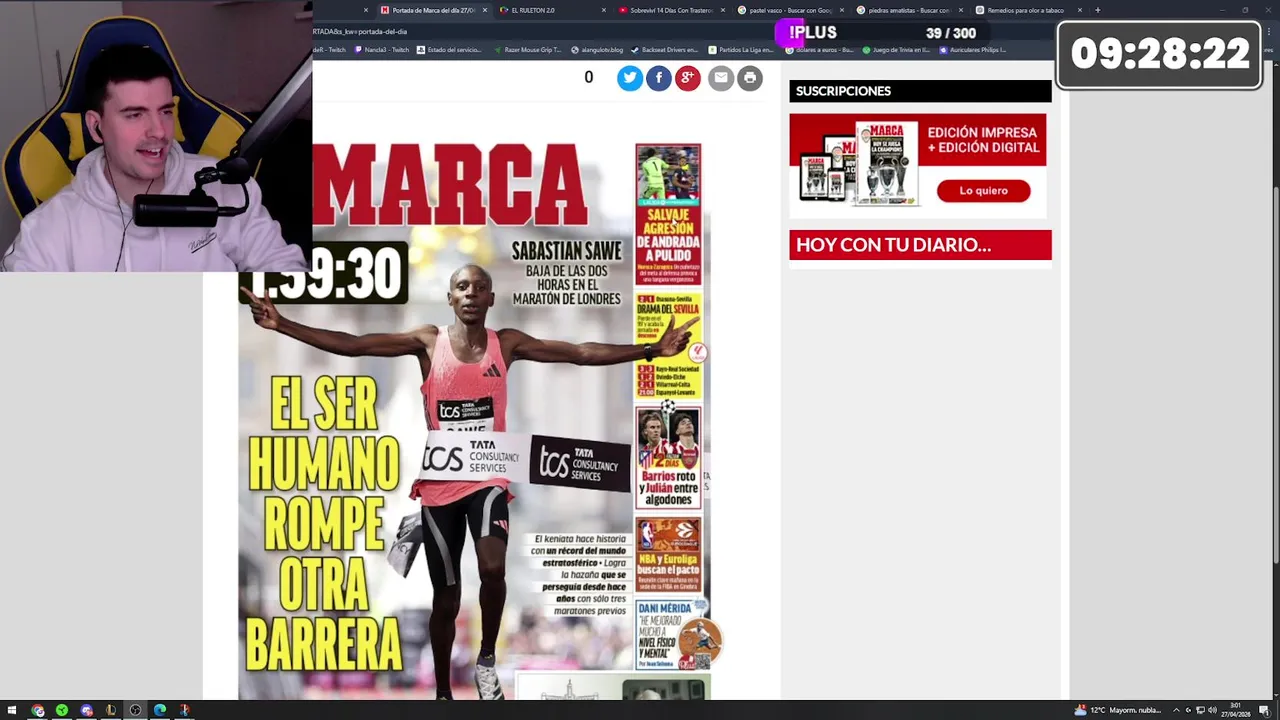The width and height of the screenshot is (1280, 720).
Task: Open the Windows Start menu
Action: point(12,710)
